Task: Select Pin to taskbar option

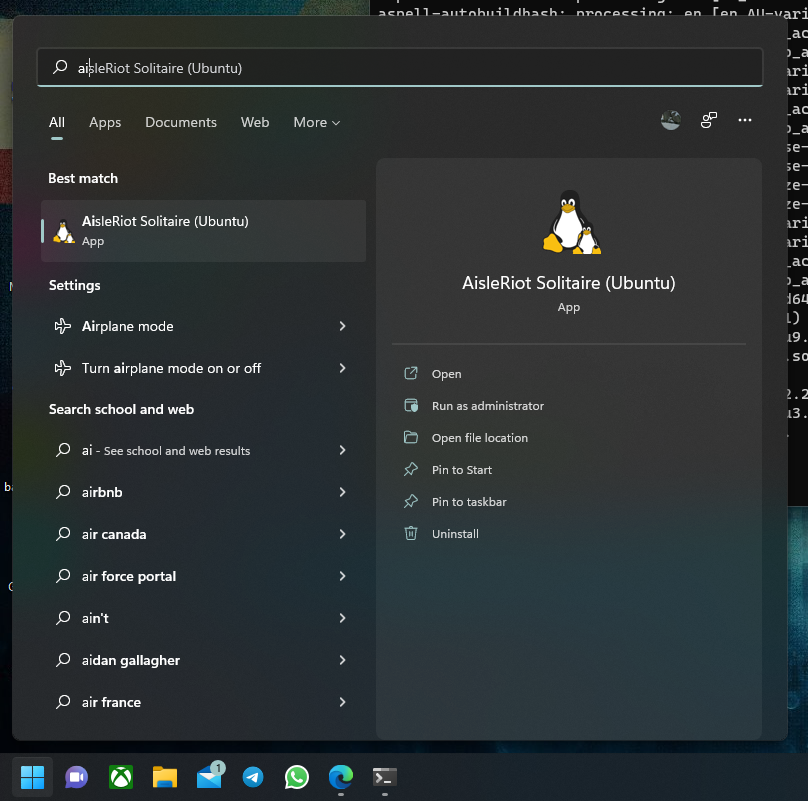Action: [468, 502]
